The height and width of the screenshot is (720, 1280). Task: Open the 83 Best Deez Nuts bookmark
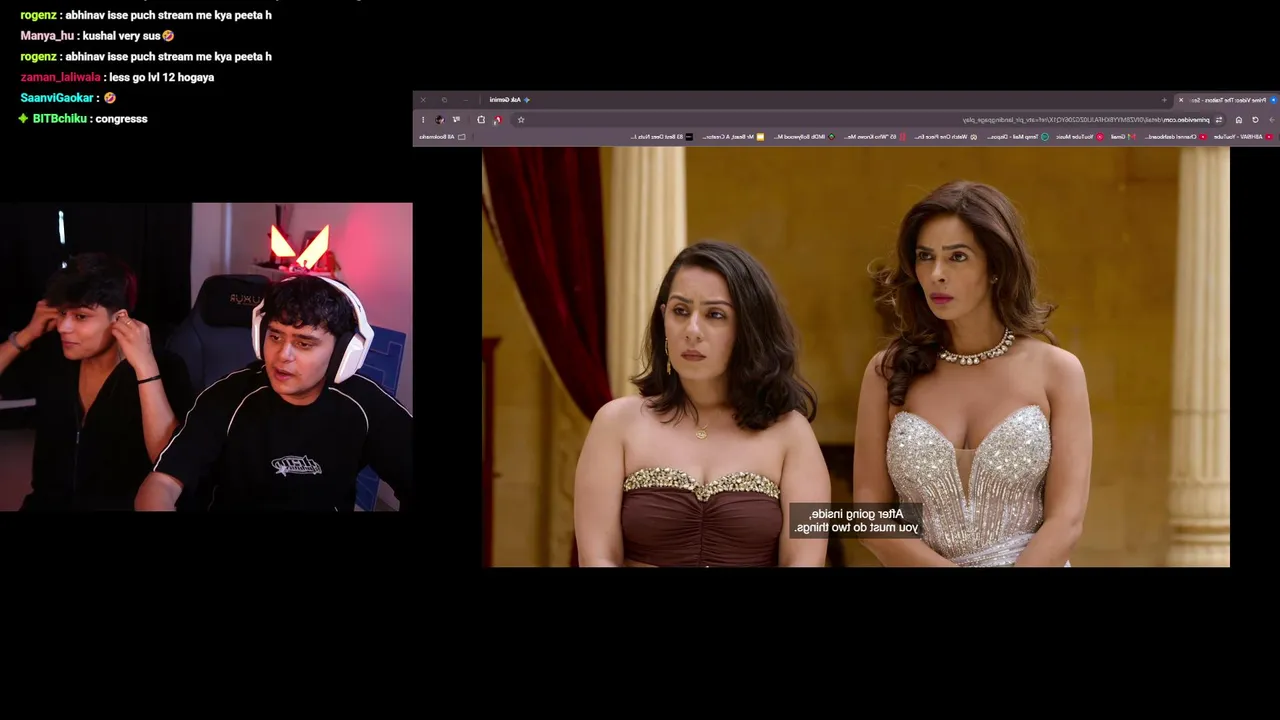661,137
